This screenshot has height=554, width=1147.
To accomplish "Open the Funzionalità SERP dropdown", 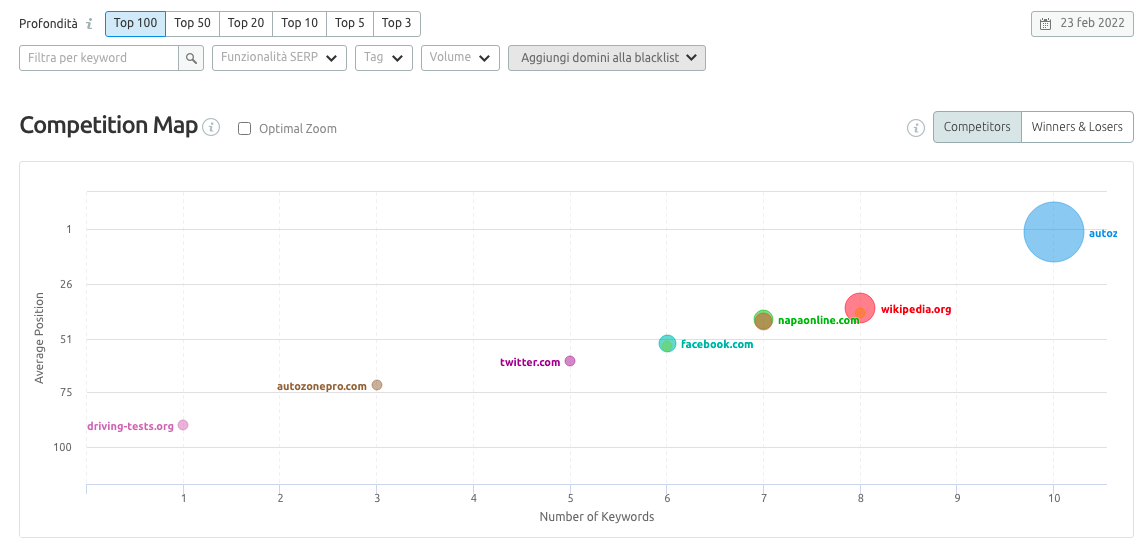I will pyautogui.click(x=279, y=58).
